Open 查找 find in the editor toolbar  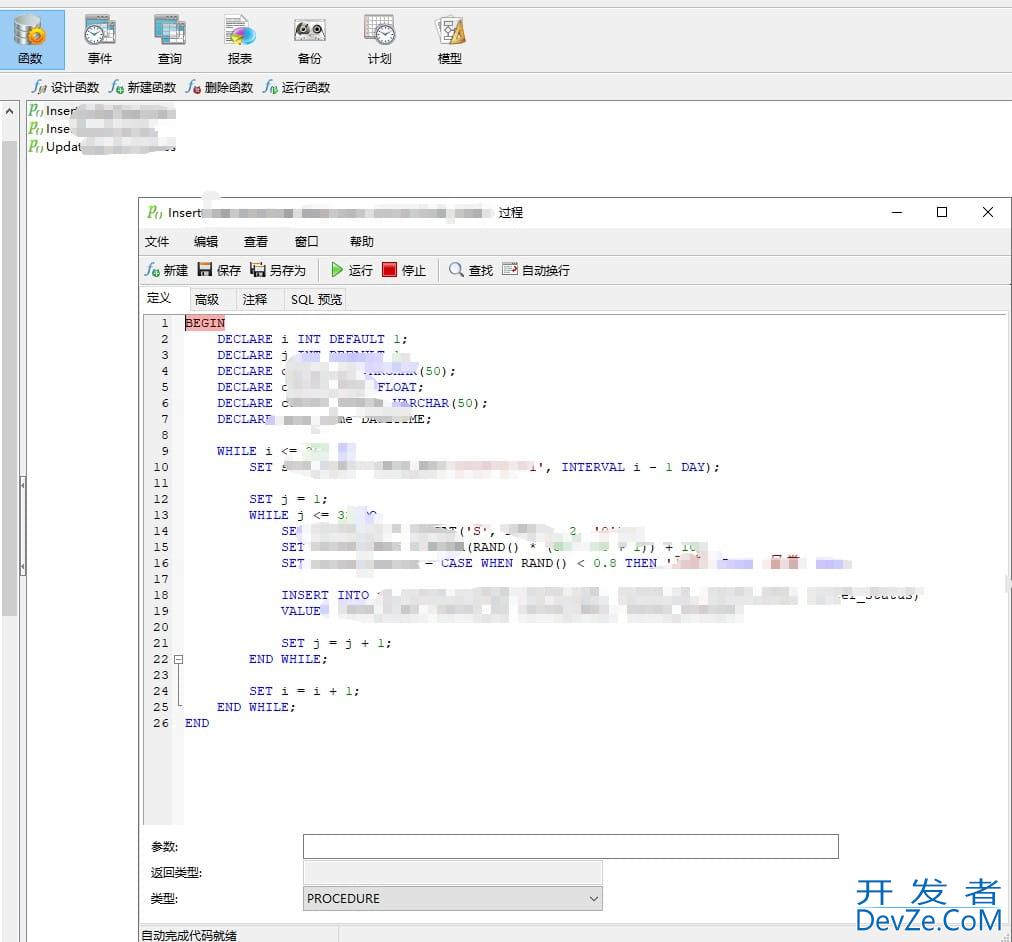471,270
